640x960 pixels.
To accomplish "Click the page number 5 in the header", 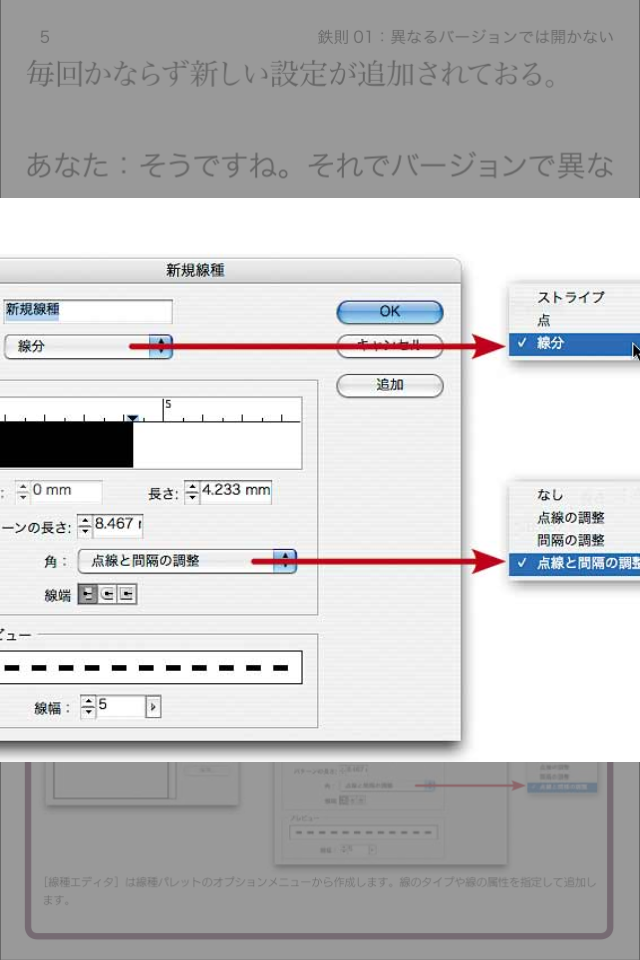I will [45, 37].
